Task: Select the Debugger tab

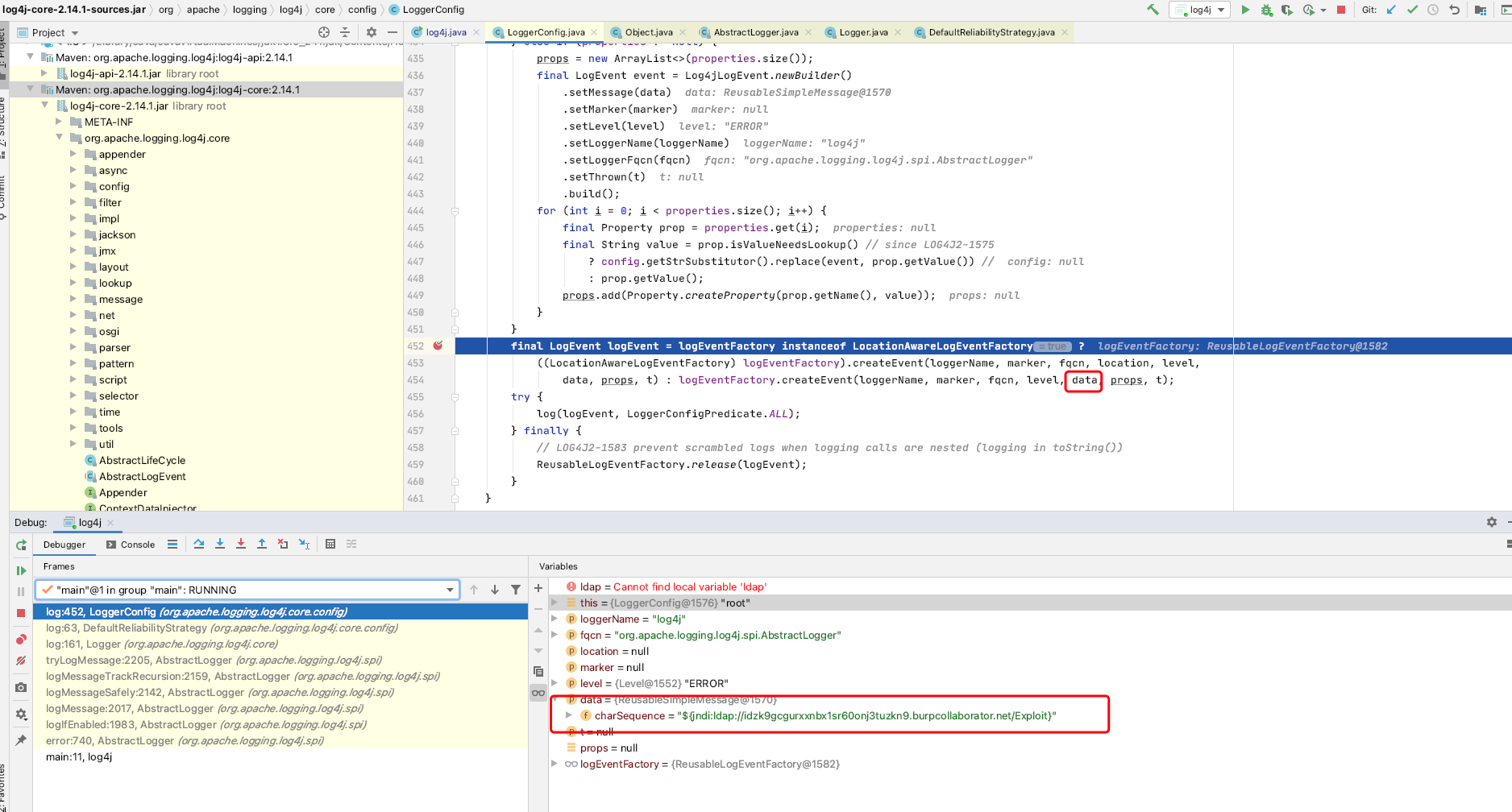Action: (x=64, y=545)
